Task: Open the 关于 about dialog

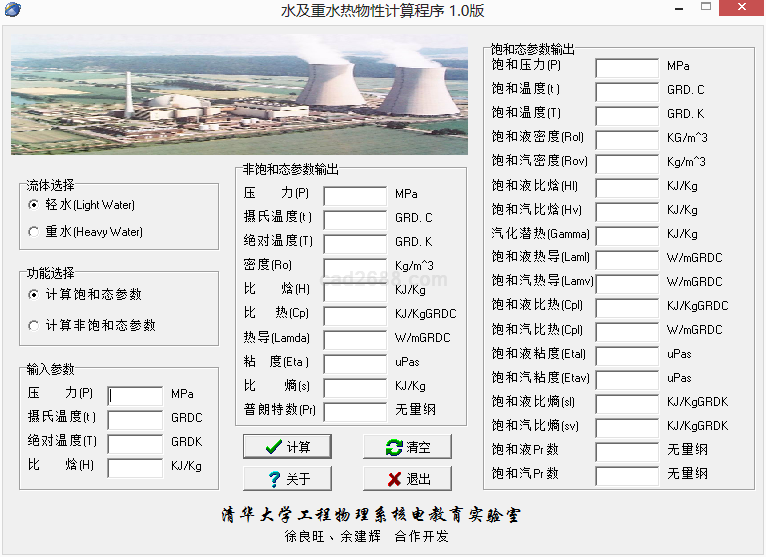Action: click(287, 479)
